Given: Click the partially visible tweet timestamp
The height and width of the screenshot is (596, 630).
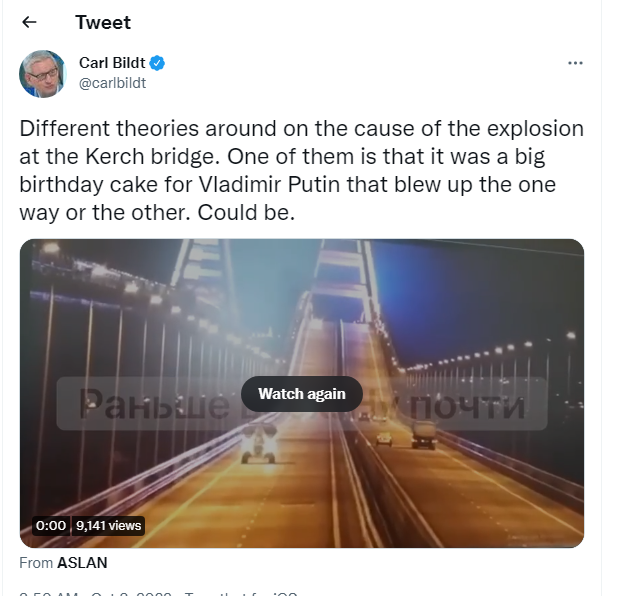Looking at the screenshot, I should coord(95,593).
